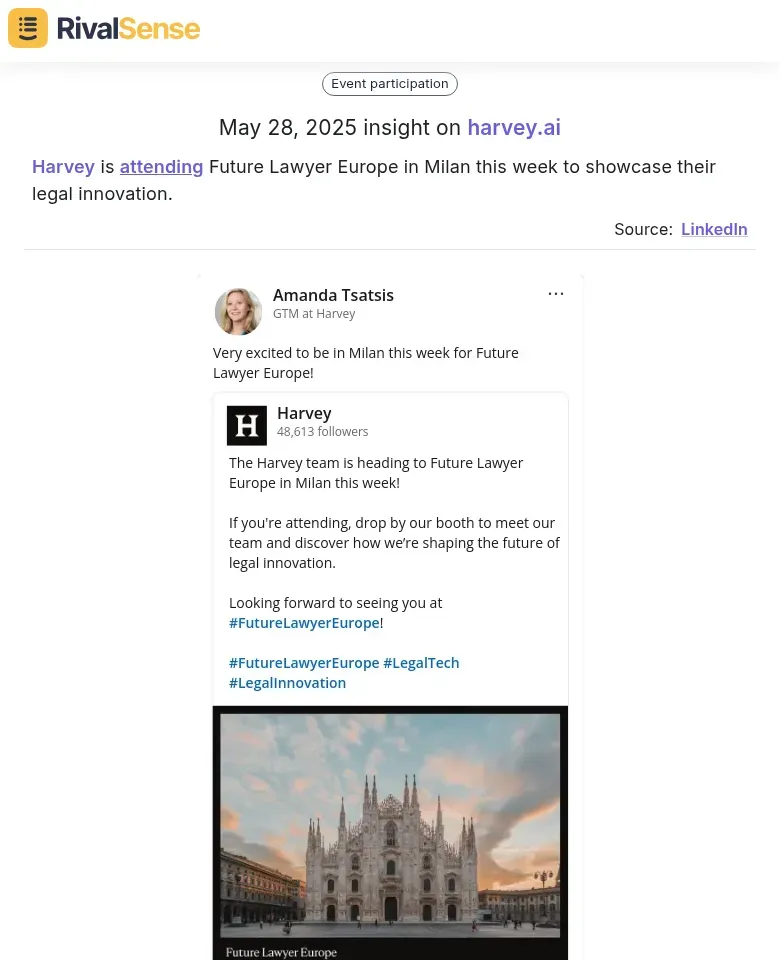Open the post's three-dot options menu
The width and height of the screenshot is (780, 960).
pos(555,294)
